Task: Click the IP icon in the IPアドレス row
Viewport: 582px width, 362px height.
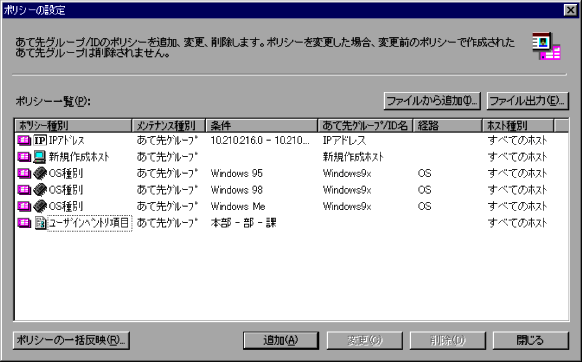Action: click(x=40, y=140)
